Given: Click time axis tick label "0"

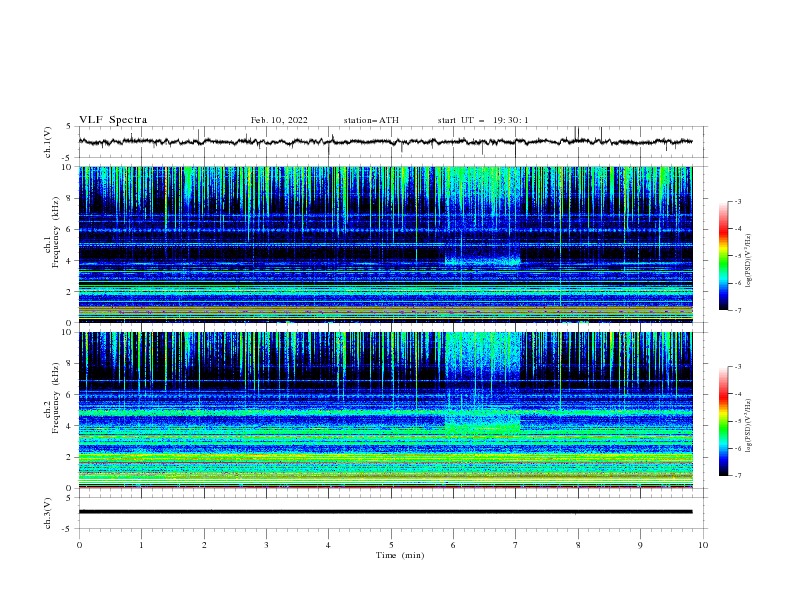Looking at the screenshot, I should (x=79, y=545).
